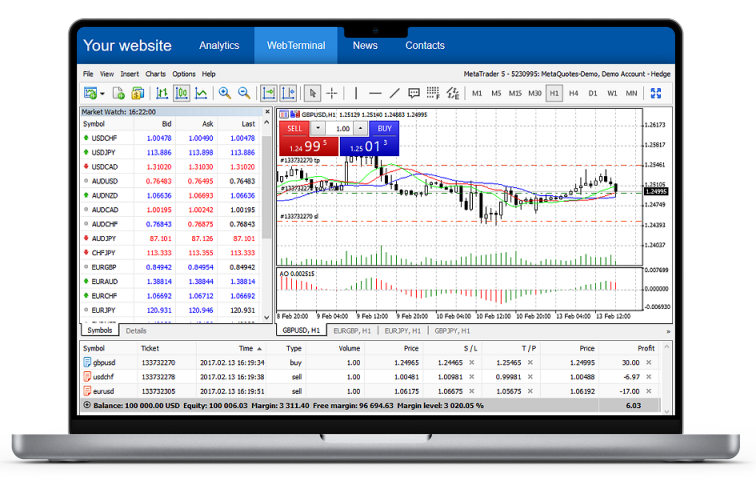Decrease trade volume with down arrow
756x489 pixels.
coord(318,129)
